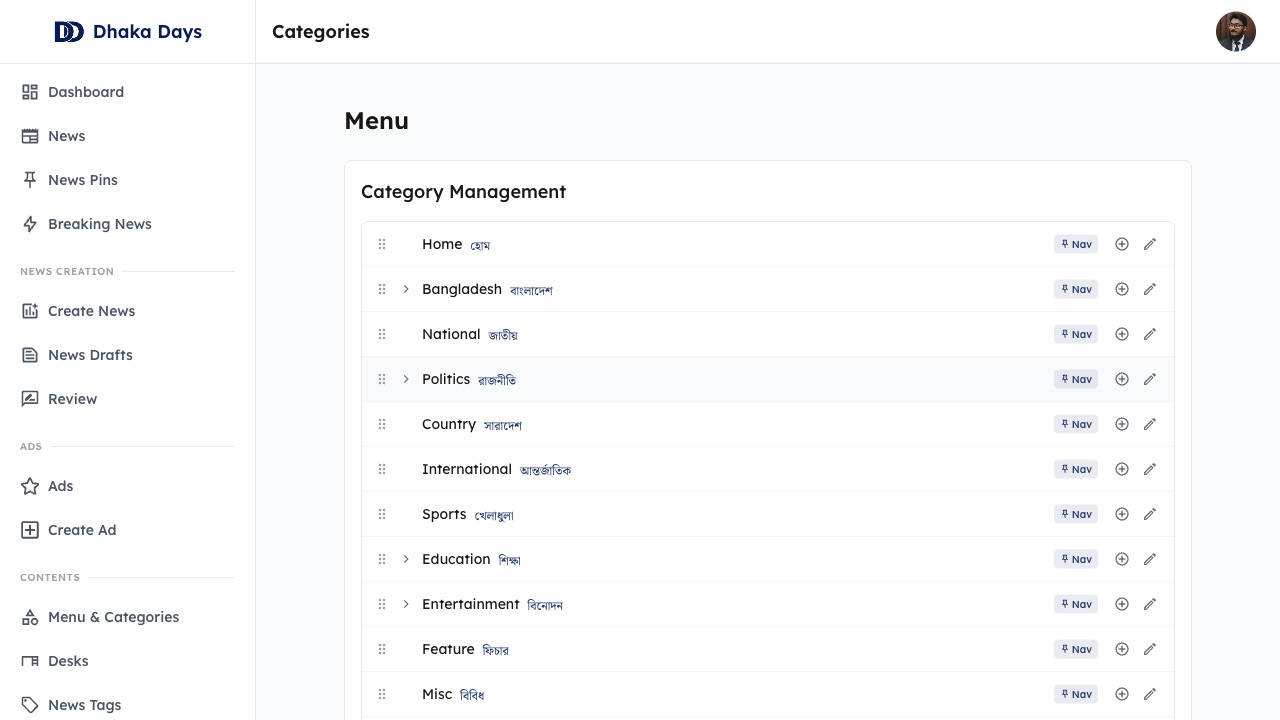The image size is (1280, 720).
Task: Add subcategory to Politics row
Action: pyautogui.click(x=1122, y=379)
